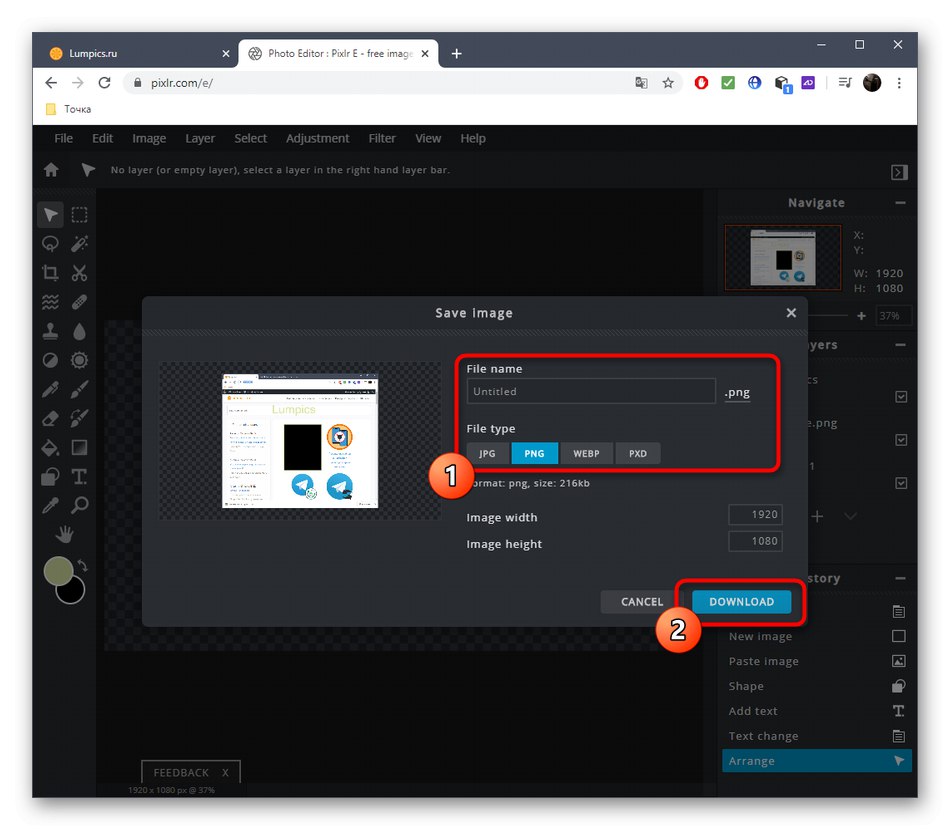
Task: Select the Cutout scissors tool
Action: pos(79,273)
